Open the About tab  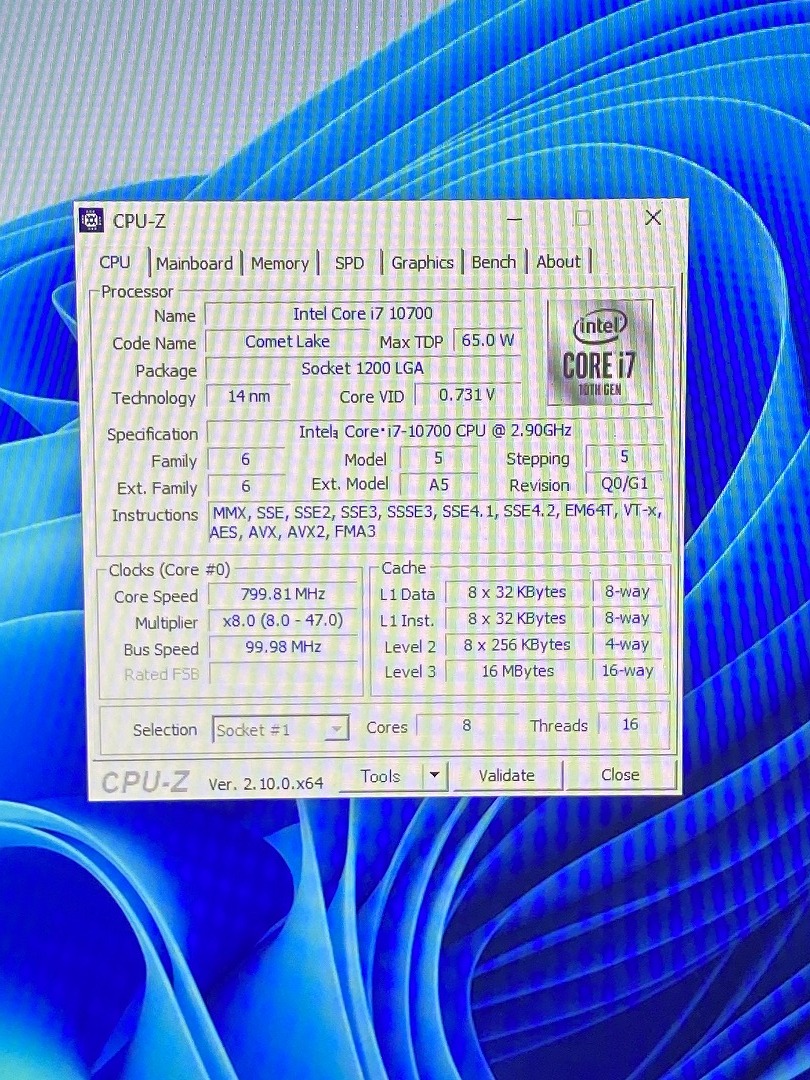(559, 262)
